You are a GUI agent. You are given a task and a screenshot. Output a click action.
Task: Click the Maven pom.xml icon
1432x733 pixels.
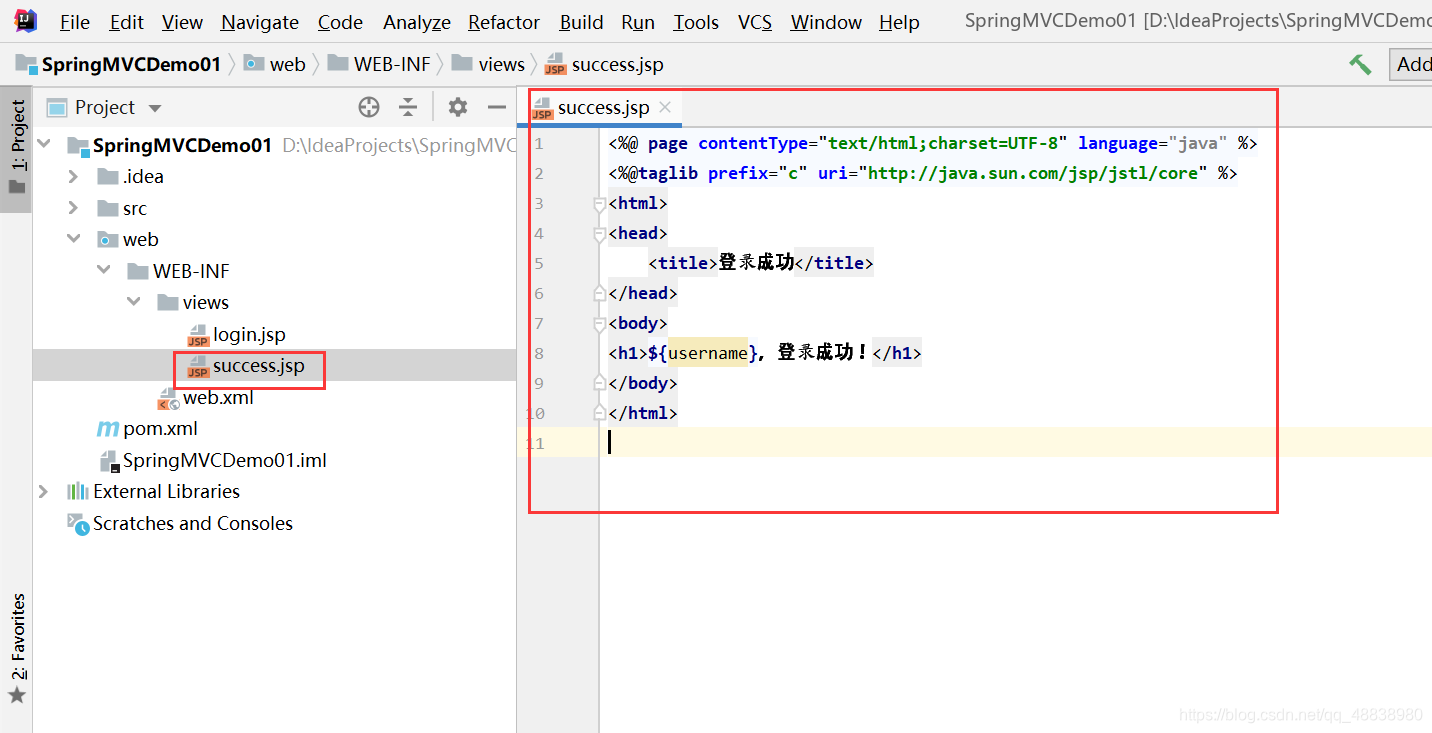(107, 429)
